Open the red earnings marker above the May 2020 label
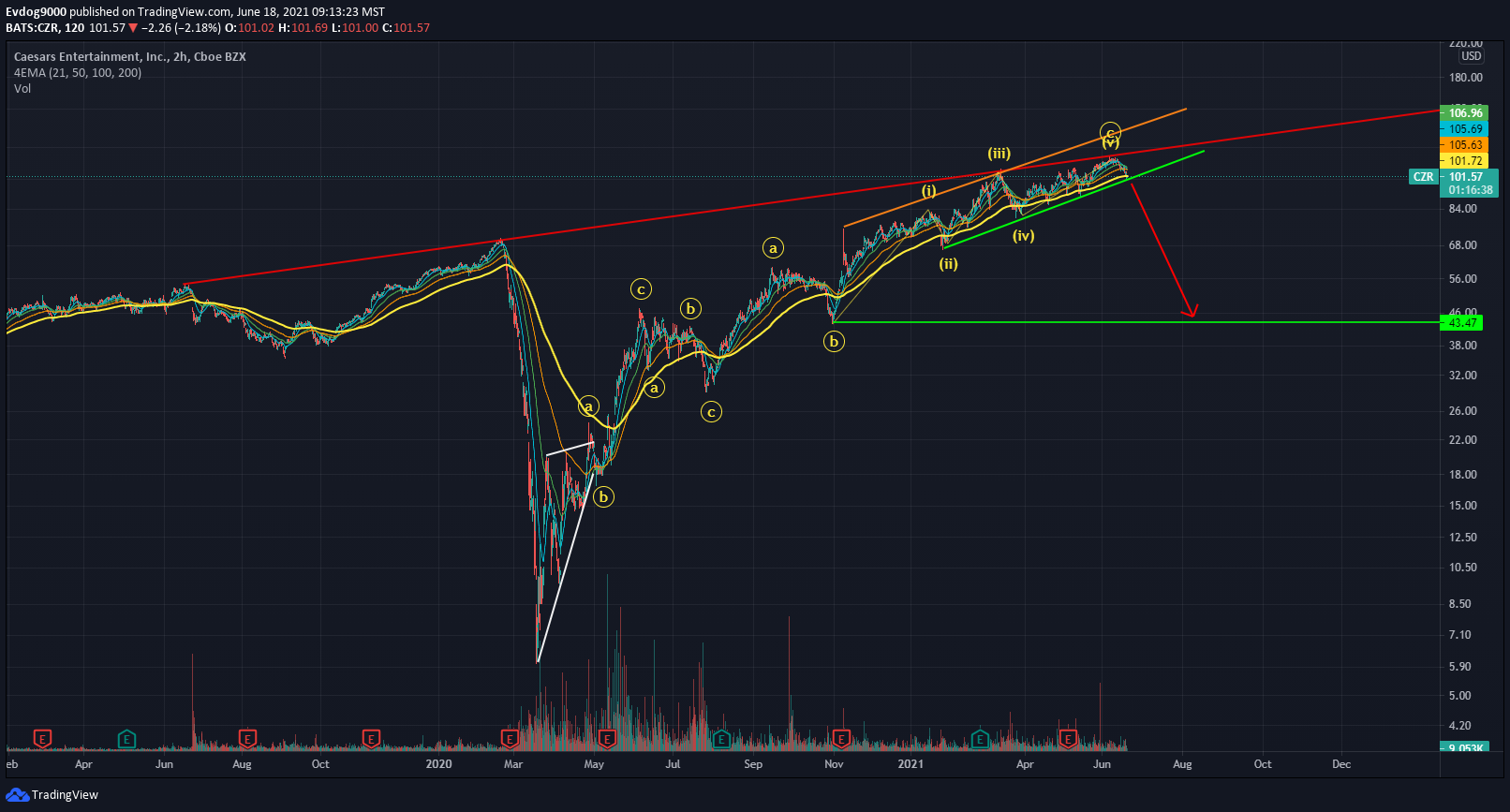1510x812 pixels. tap(607, 739)
